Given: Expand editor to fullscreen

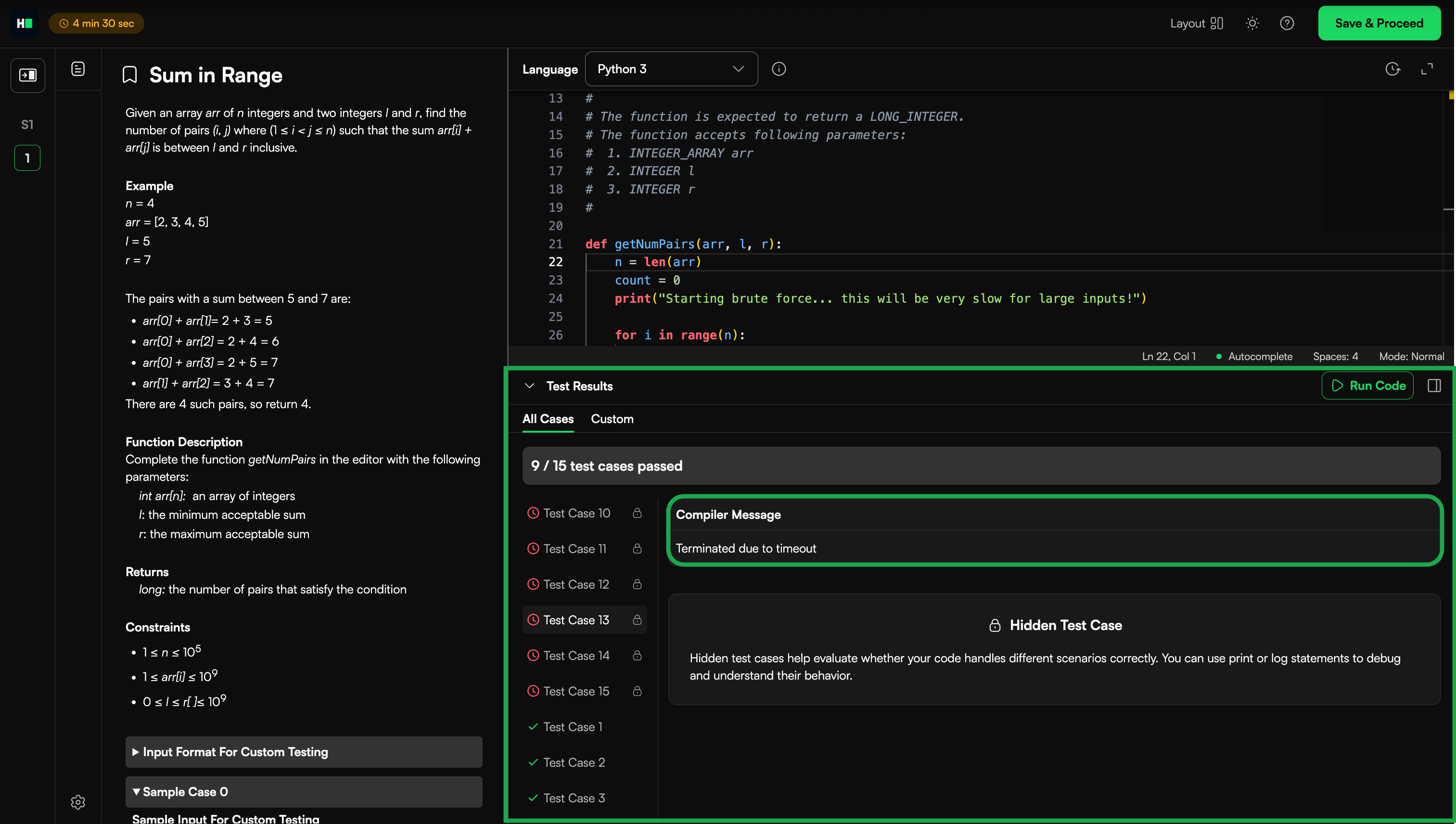Looking at the screenshot, I should [x=1427, y=69].
